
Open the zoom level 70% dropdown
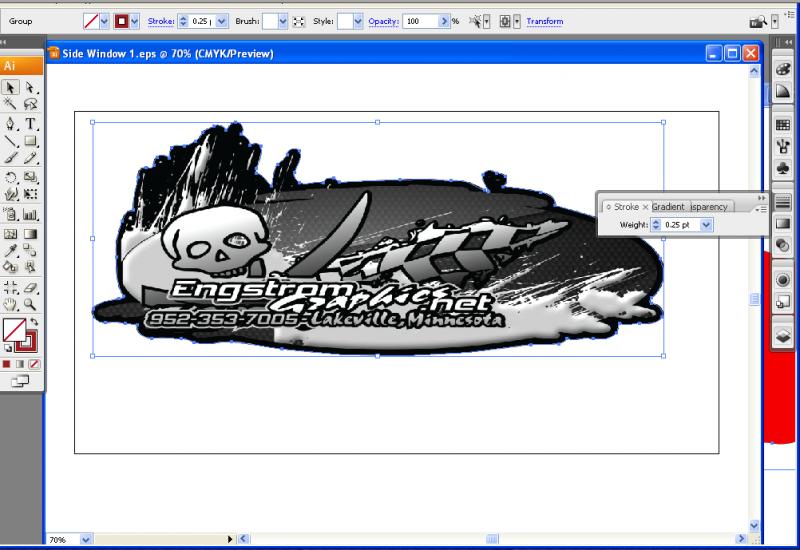(86, 539)
